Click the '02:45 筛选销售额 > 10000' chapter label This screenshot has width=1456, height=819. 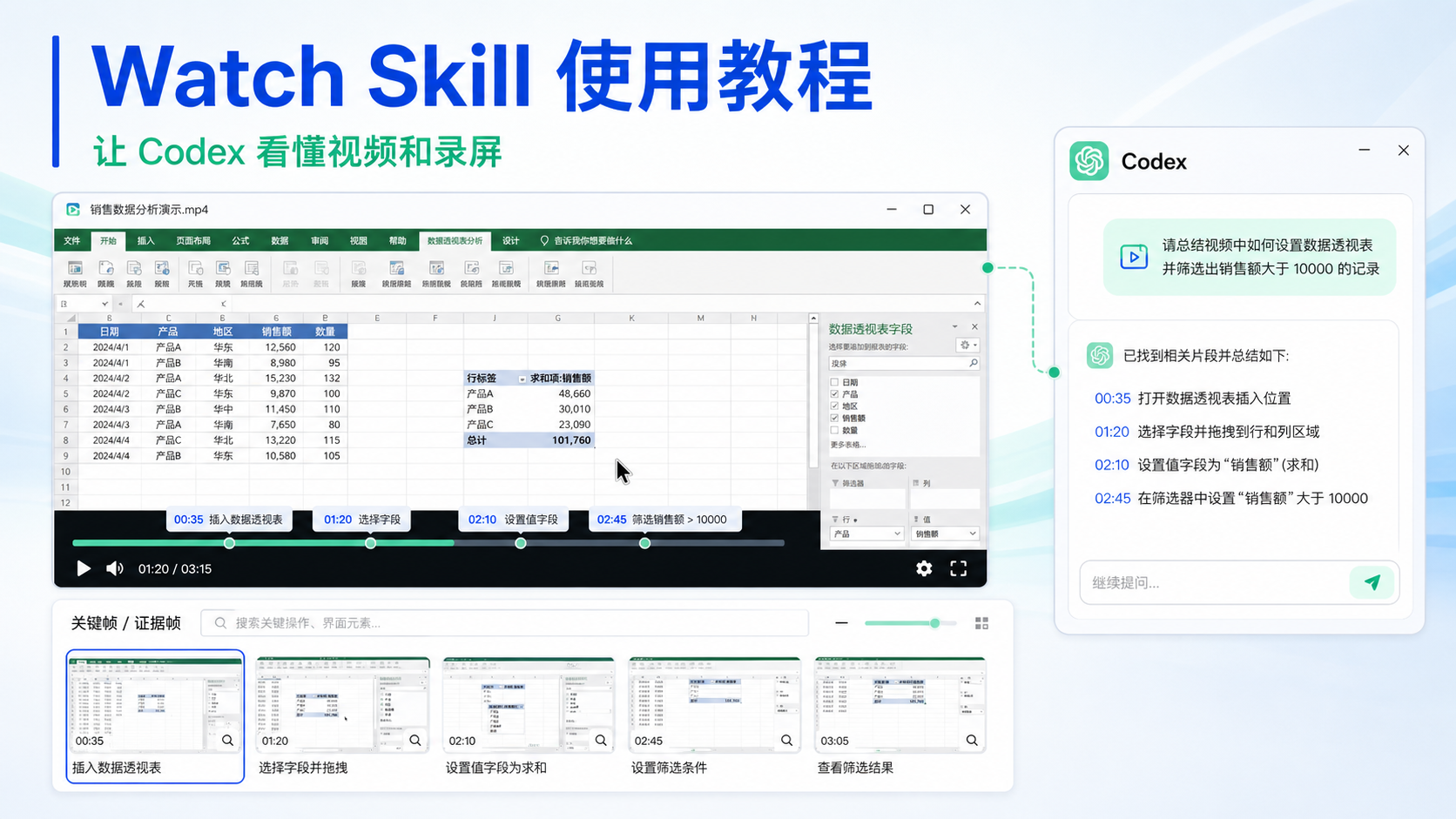click(x=665, y=520)
